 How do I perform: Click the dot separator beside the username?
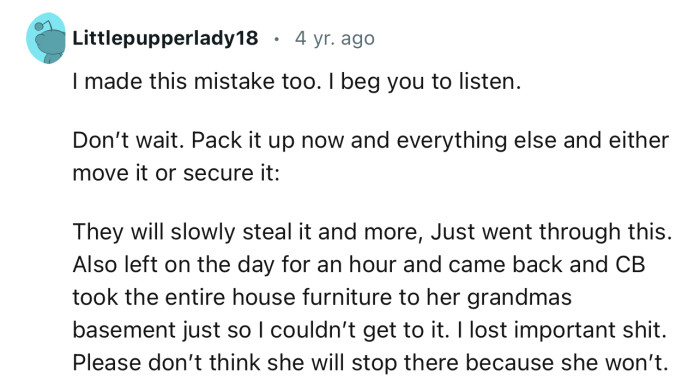tap(276, 39)
